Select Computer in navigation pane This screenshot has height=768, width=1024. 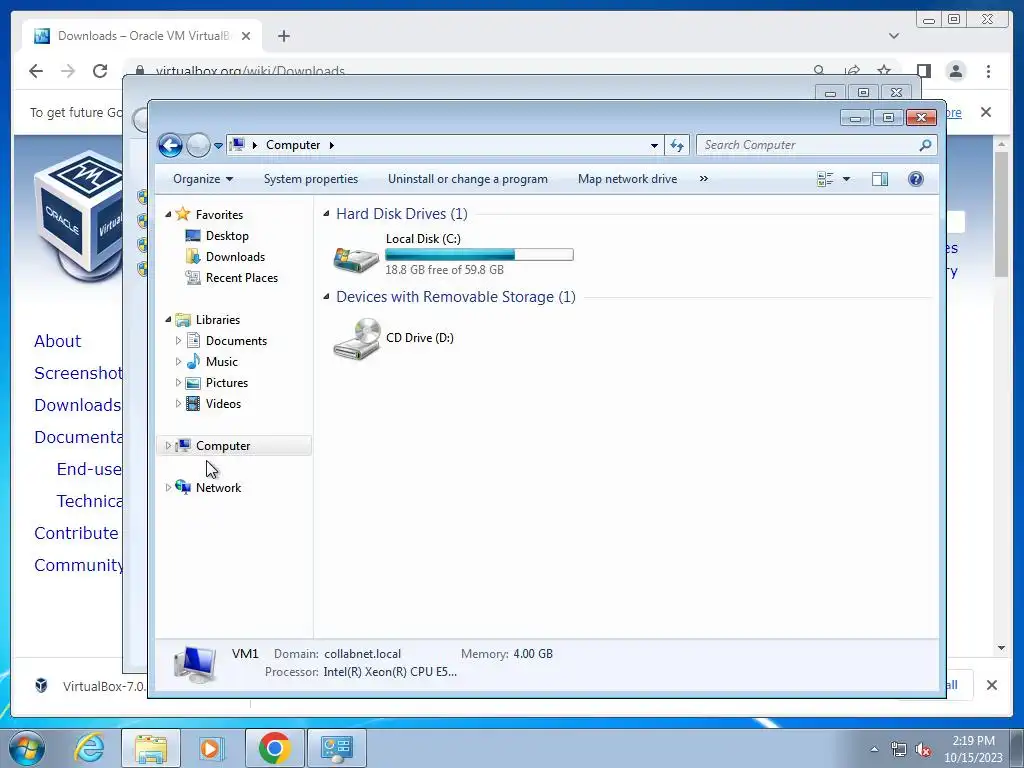pyautogui.click(x=223, y=445)
